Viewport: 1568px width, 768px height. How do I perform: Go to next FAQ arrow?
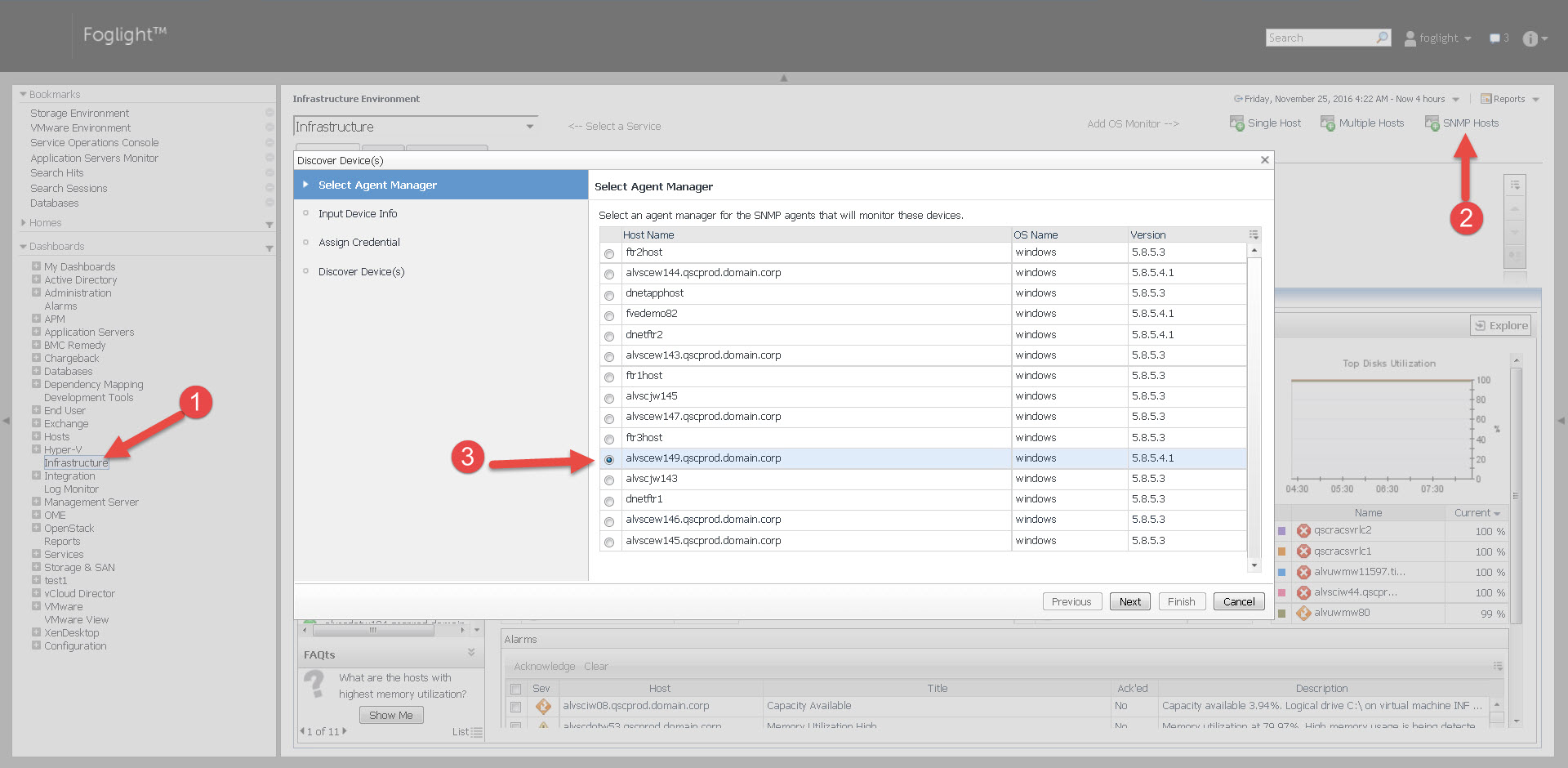coord(345,731)
